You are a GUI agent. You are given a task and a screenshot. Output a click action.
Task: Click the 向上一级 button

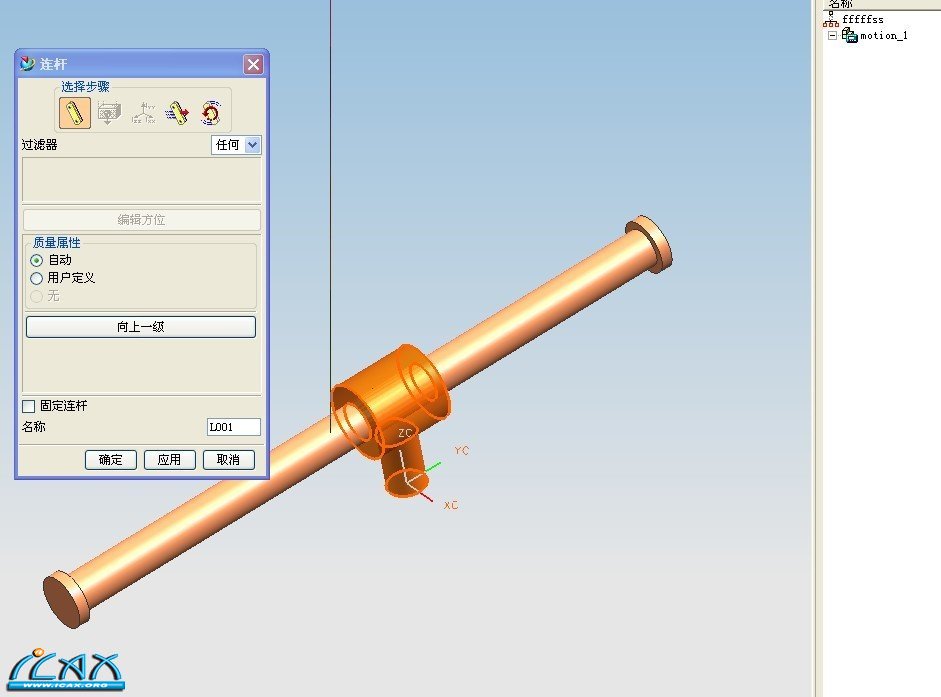pos(141,327)
